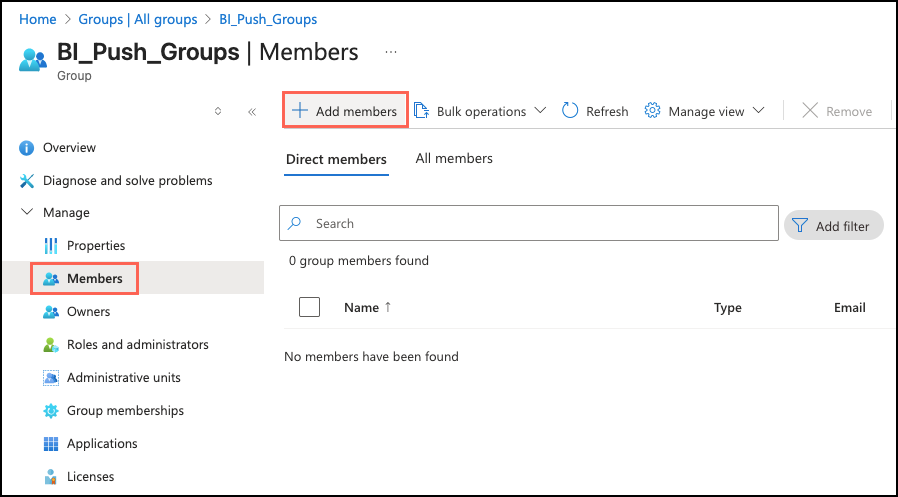
Task: Click the Group memberships gear icon
Action: 51,411
